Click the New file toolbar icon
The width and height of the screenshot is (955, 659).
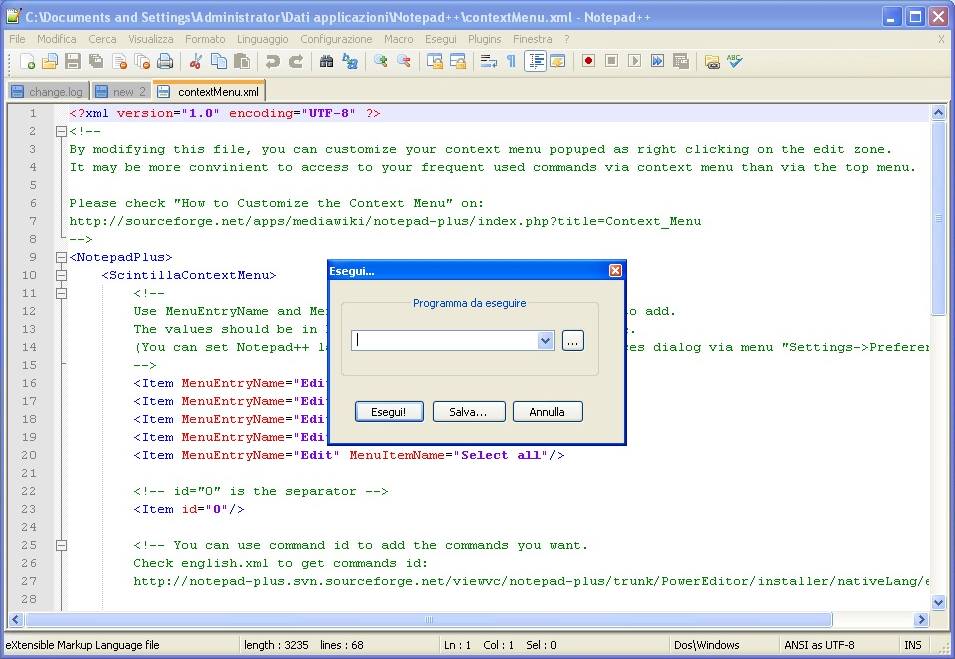28,62
